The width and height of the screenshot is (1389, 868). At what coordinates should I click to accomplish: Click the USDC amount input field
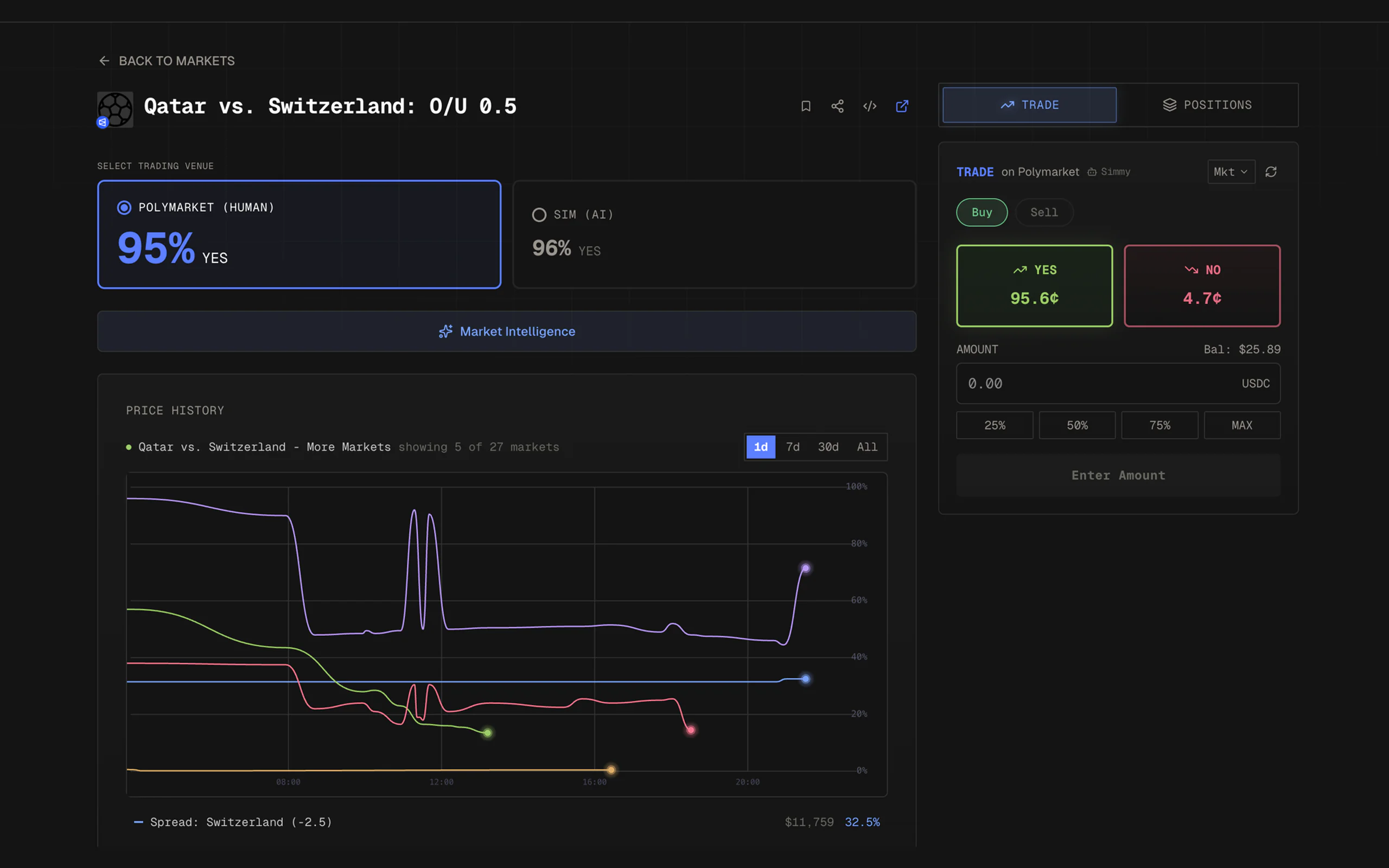point(1118,384)
